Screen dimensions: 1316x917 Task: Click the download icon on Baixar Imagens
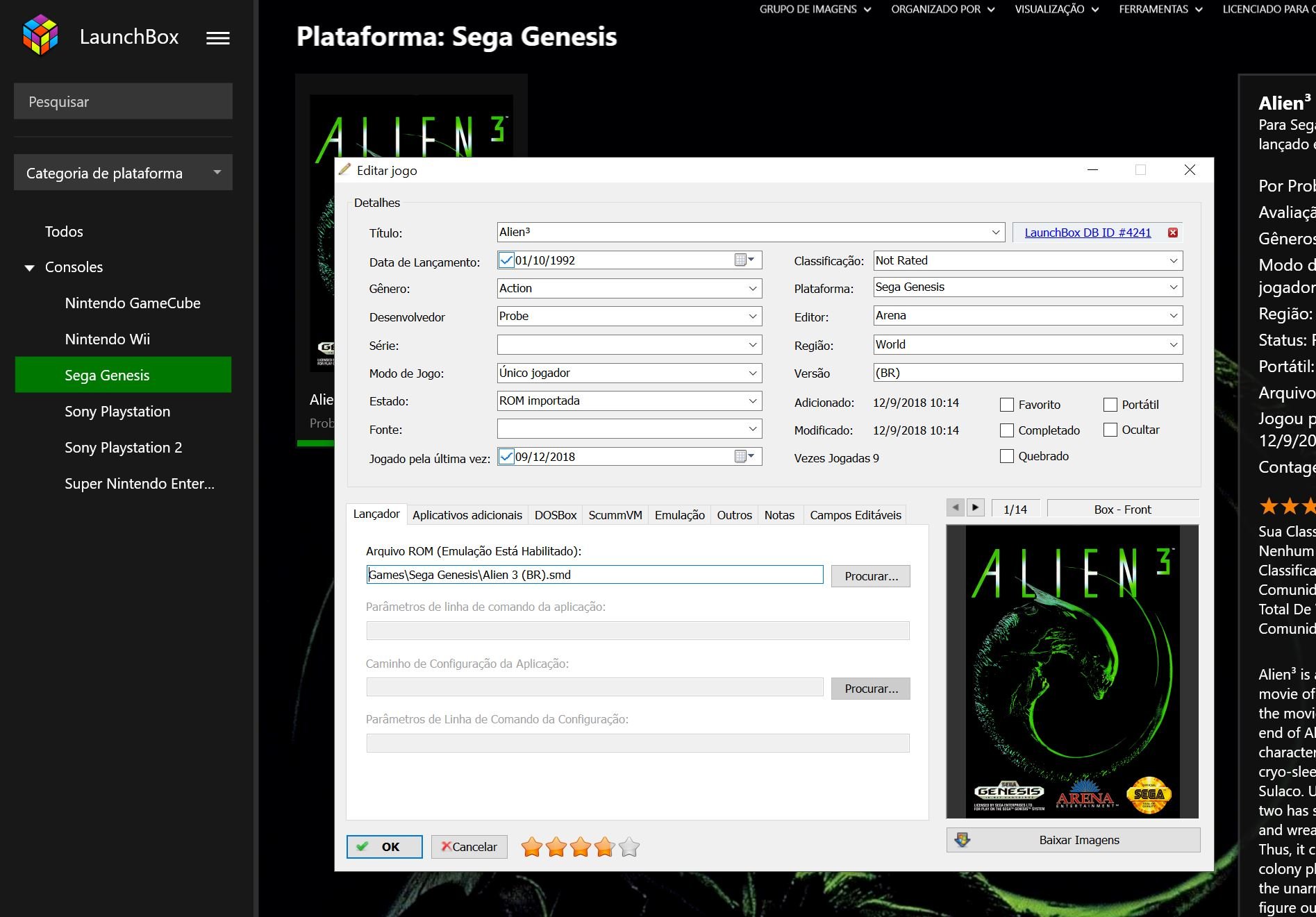coord(962,840)
